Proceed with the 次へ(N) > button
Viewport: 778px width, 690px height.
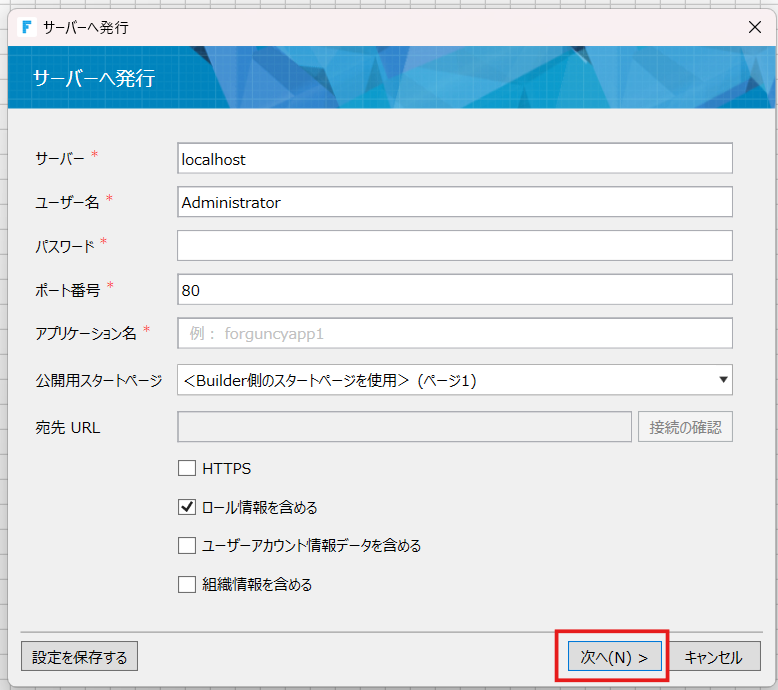point(614,657)
